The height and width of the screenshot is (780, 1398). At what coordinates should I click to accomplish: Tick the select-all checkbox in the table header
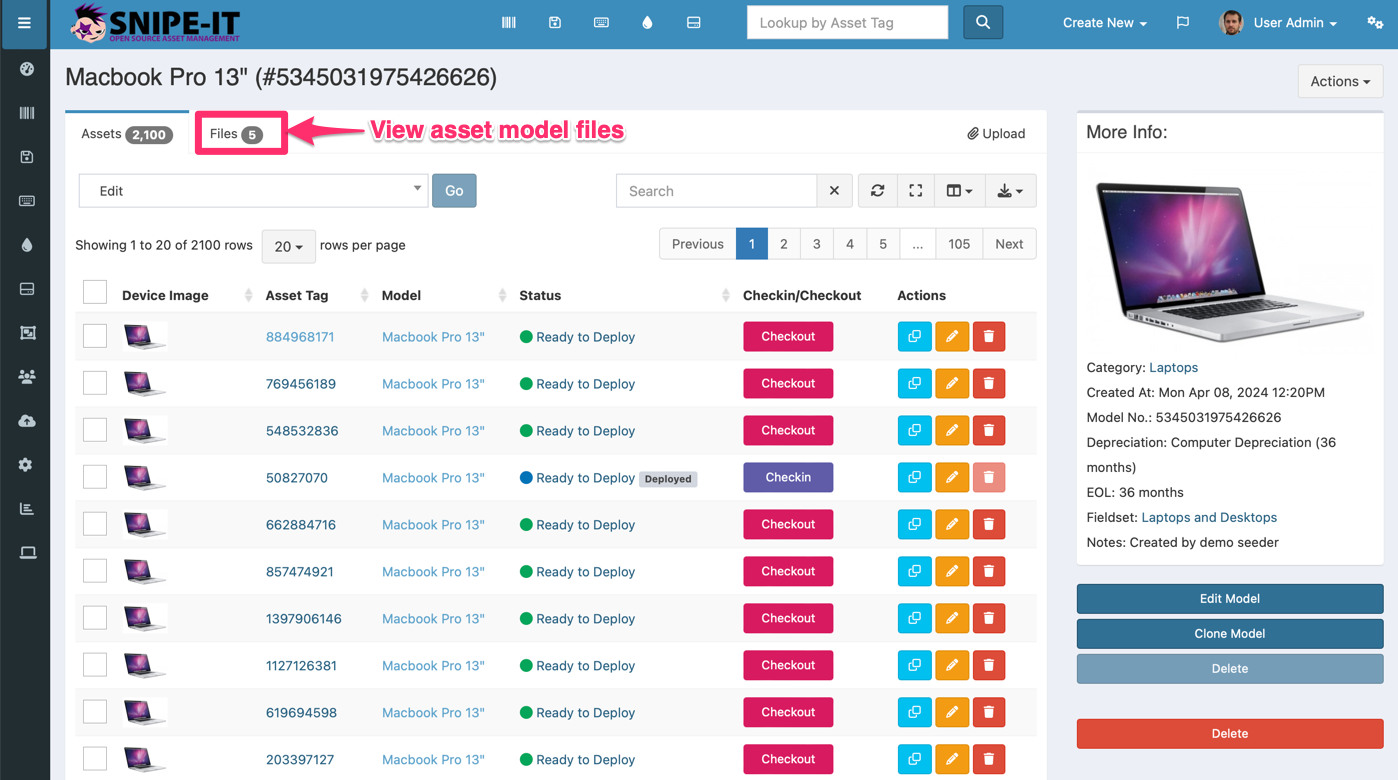95,292
